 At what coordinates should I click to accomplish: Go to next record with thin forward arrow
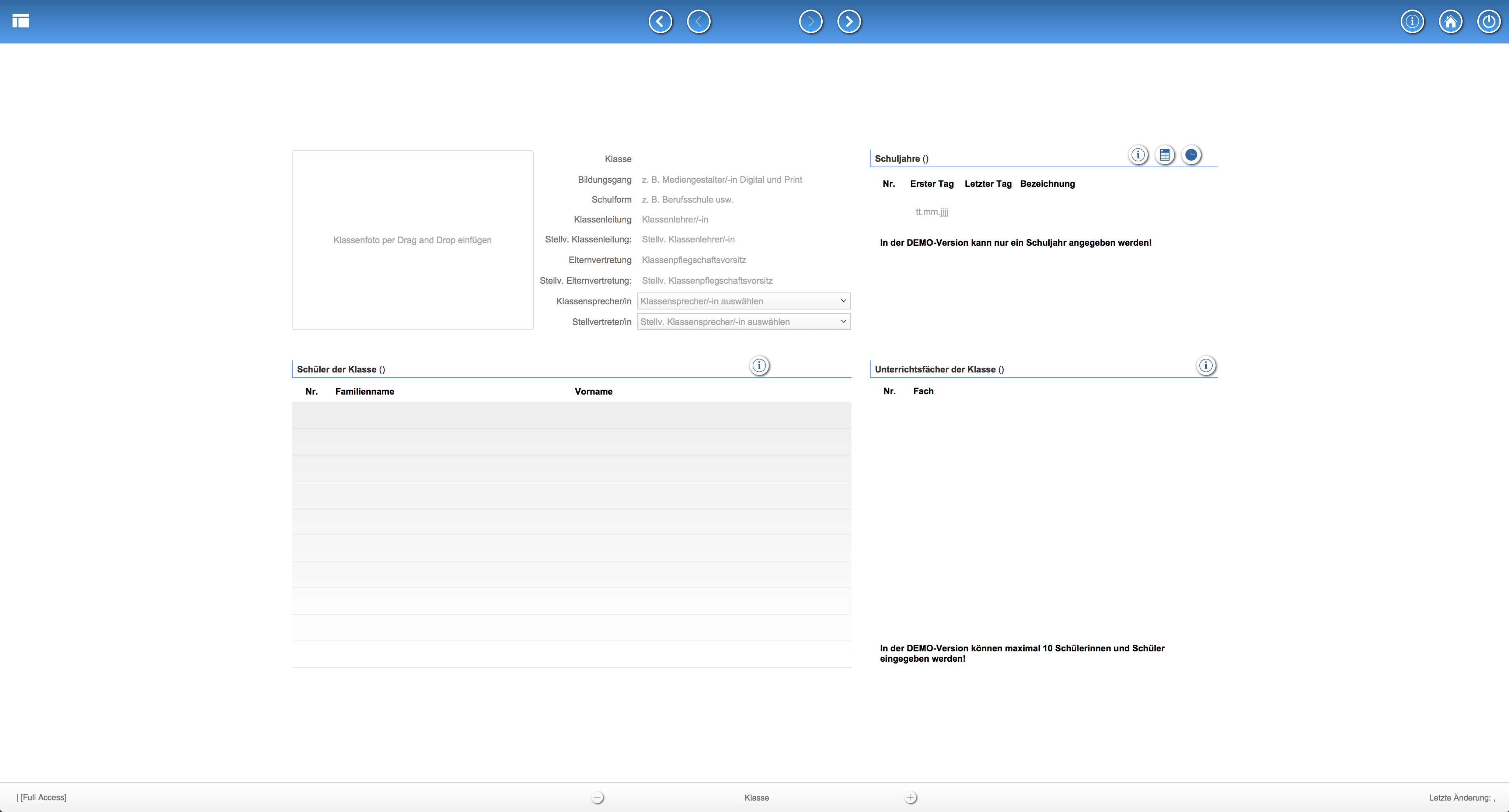click(x=811, y=22)
